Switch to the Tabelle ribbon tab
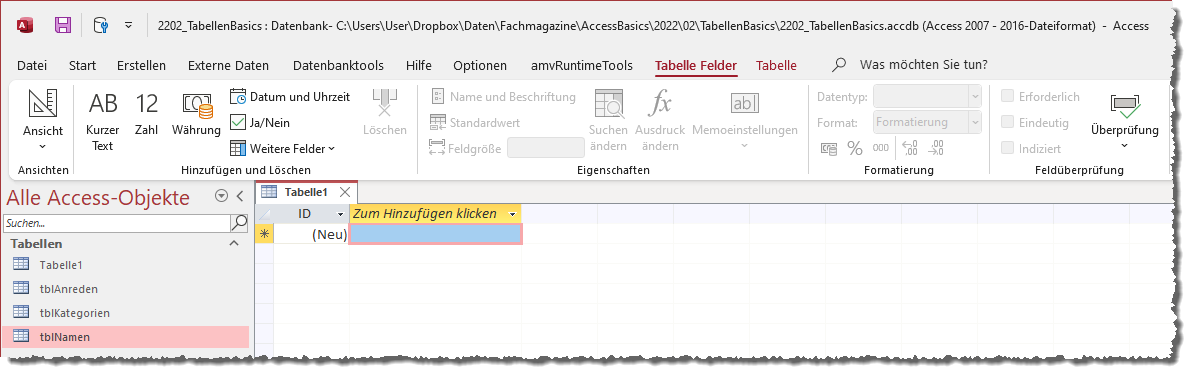 click(776, 65)
